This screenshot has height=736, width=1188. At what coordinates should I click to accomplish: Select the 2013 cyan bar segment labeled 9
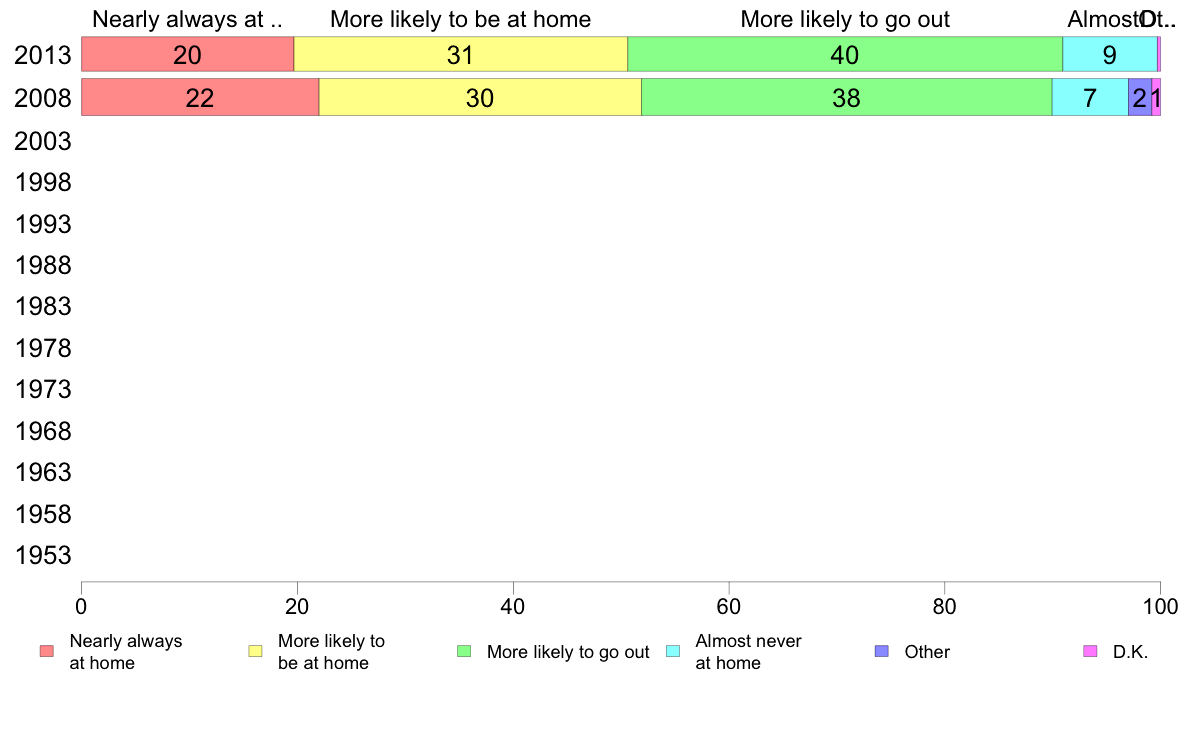click(1110, 55)
